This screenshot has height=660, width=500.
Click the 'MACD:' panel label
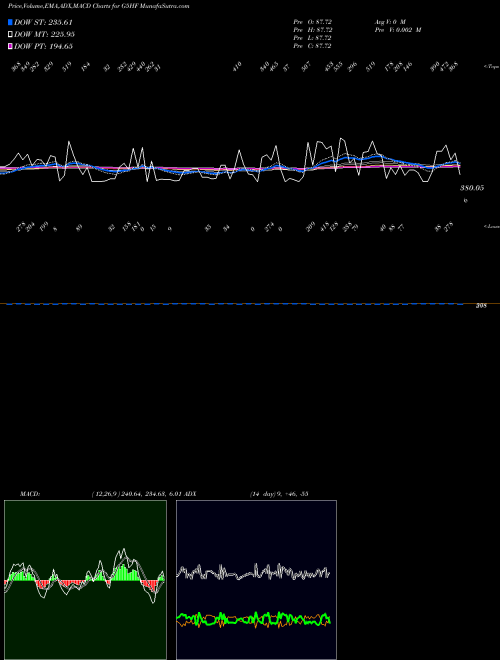click(30, 494)
